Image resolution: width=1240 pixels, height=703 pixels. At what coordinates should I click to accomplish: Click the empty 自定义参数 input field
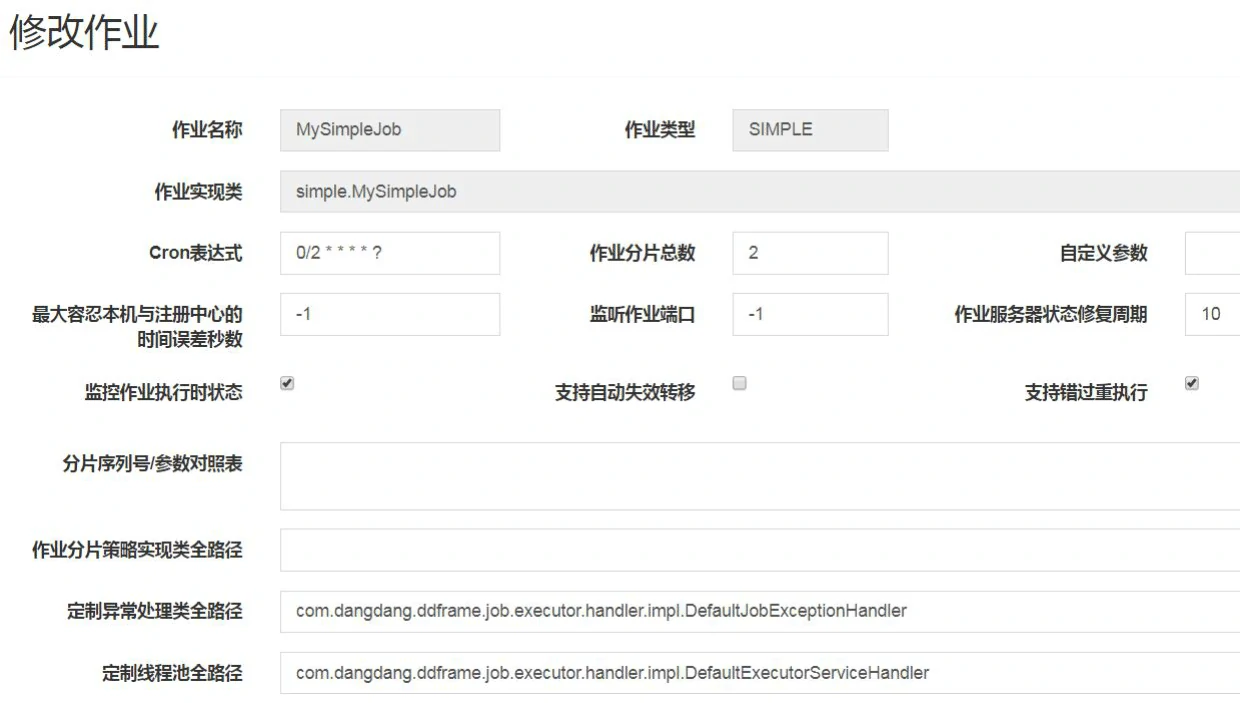(x=1212, y=253)
